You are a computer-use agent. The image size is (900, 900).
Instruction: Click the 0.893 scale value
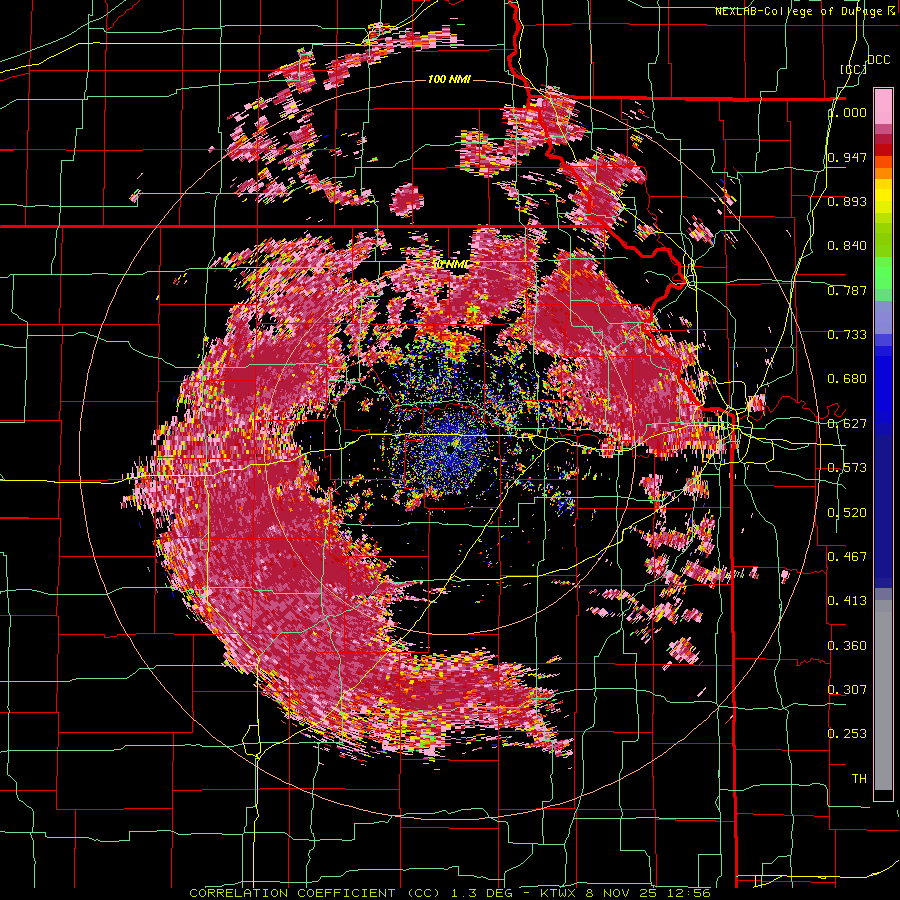(x=847, y=201)
